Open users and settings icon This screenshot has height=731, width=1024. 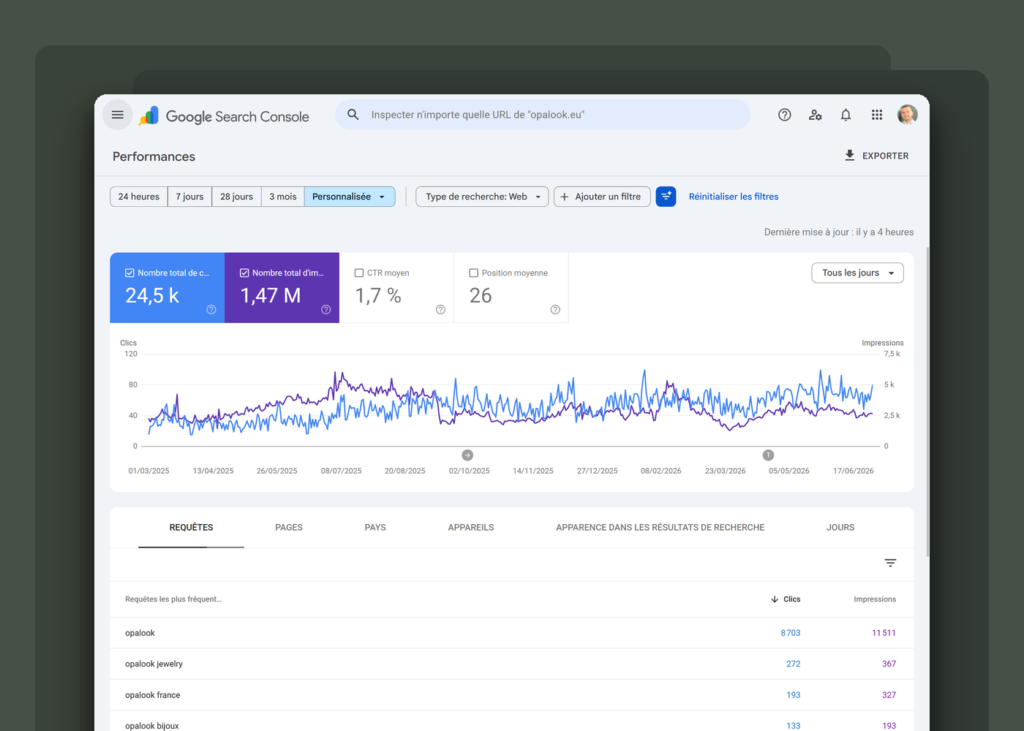[x=815, y=115]
